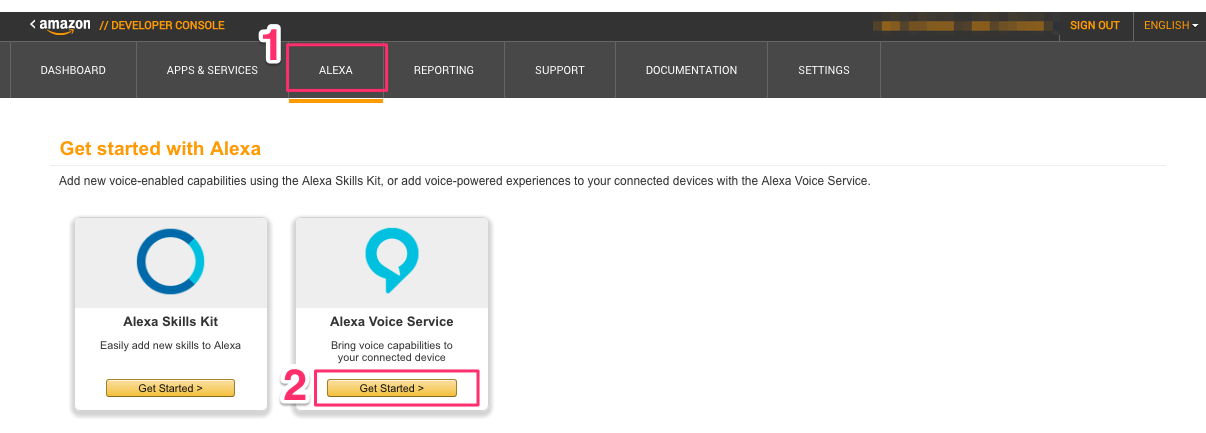Click the blurred account name in header
The height and width of the screenshot is (433, 1206).
tap(964, 25)
